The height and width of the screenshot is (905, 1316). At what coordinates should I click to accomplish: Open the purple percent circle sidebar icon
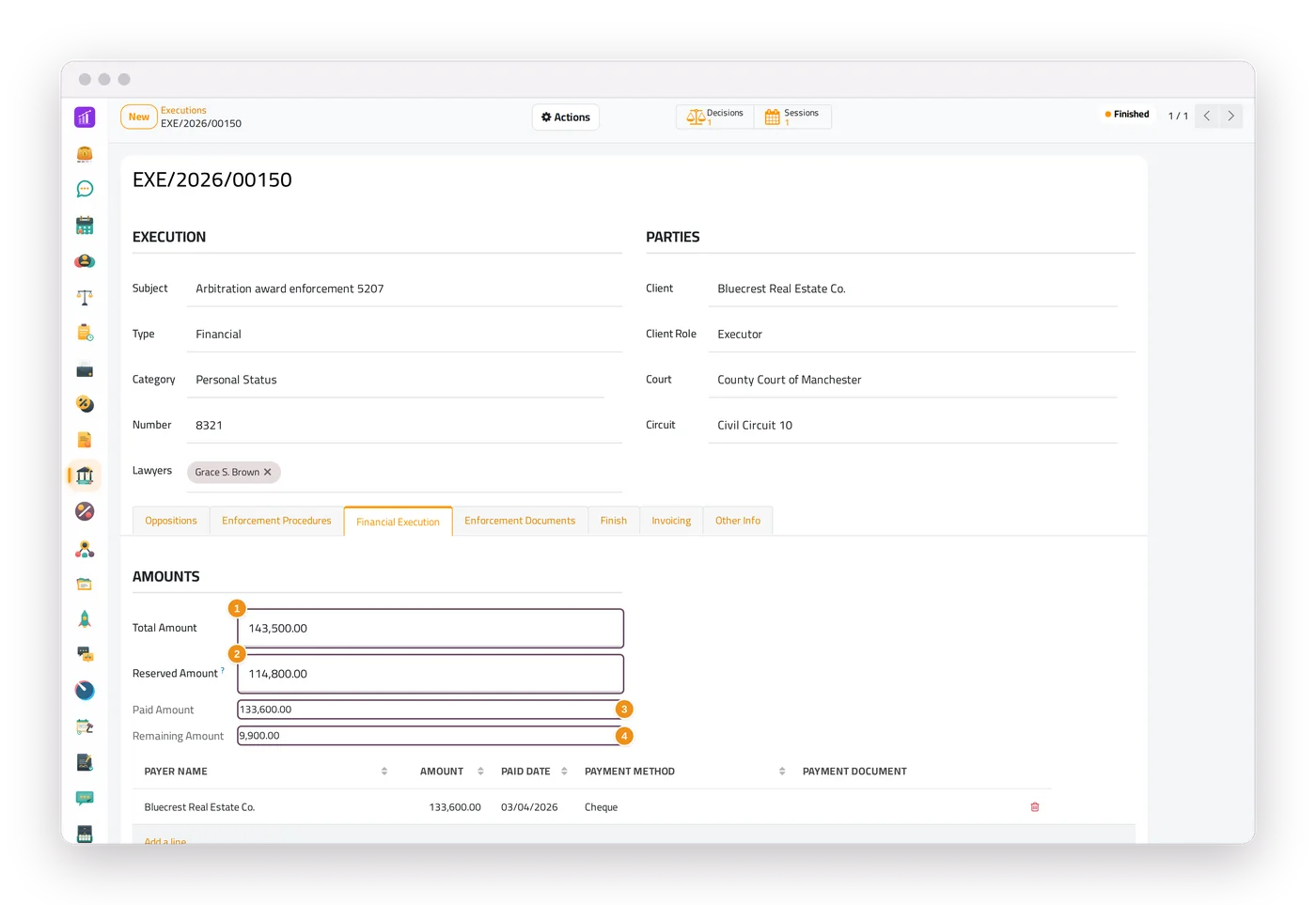pyautogui.click(x=85, y=511)
